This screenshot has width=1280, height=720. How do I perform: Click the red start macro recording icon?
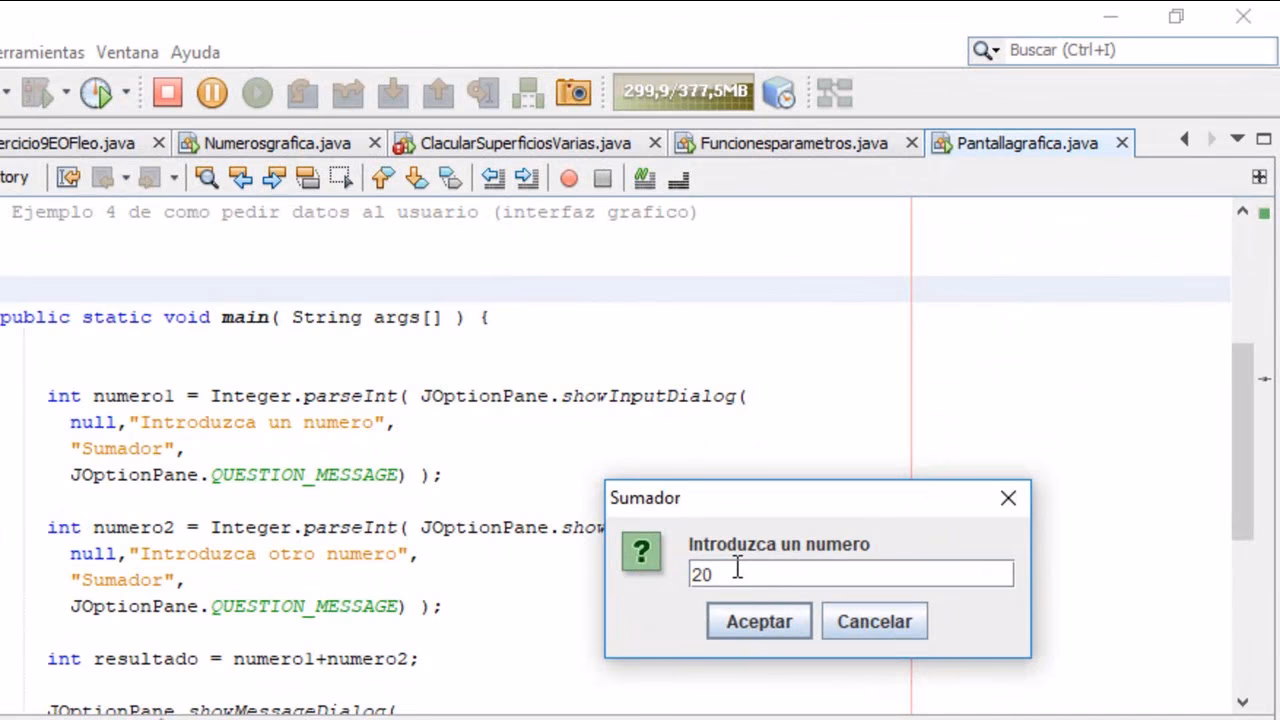click(569, 178)
